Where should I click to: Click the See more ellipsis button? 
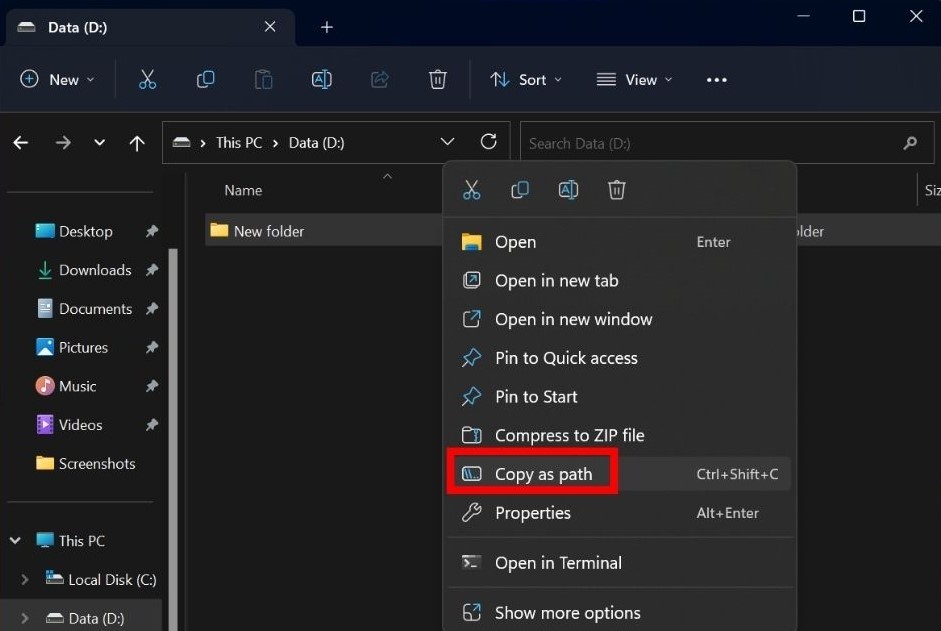click(x=716, y=79)
